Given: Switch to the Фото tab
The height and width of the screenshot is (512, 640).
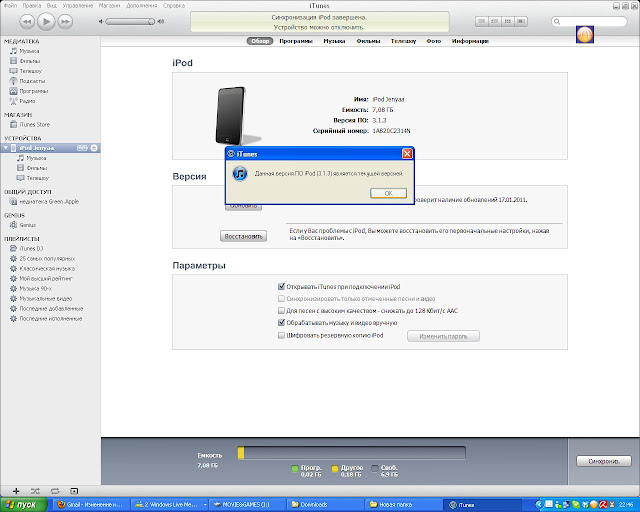Looking at the screenshot, I should coord(433,41).
